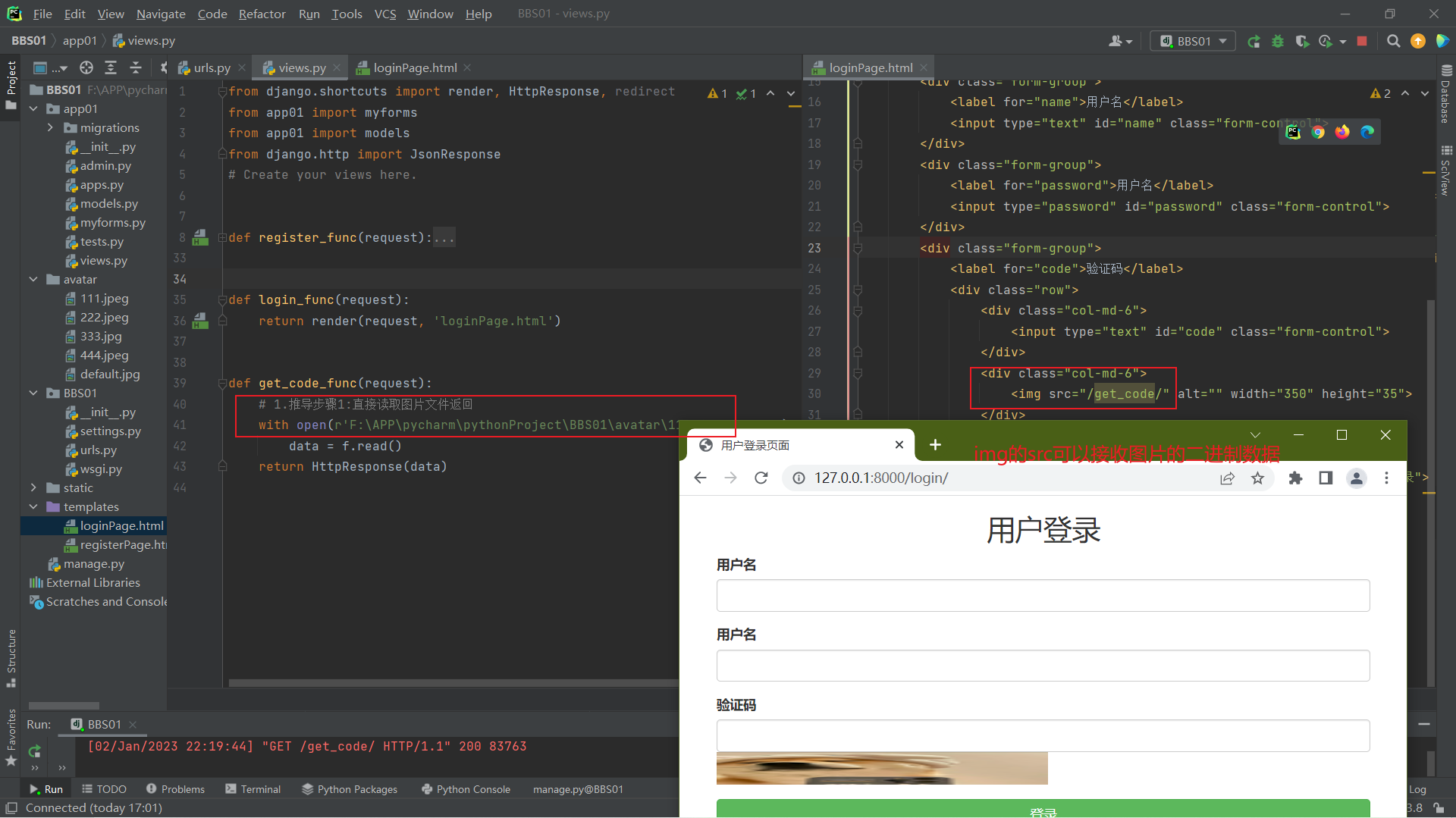1456x818 pixels.
Task: Start debugging with the bug icon
Action: click(x=1278, y=42)
